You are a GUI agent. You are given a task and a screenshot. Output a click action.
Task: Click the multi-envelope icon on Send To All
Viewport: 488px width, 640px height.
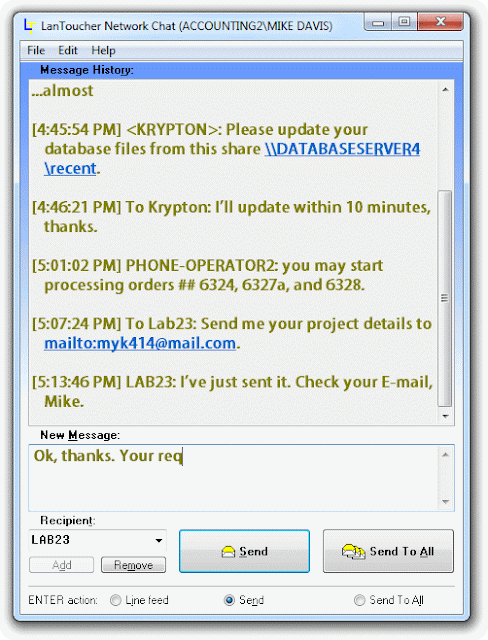click(353, 551)
